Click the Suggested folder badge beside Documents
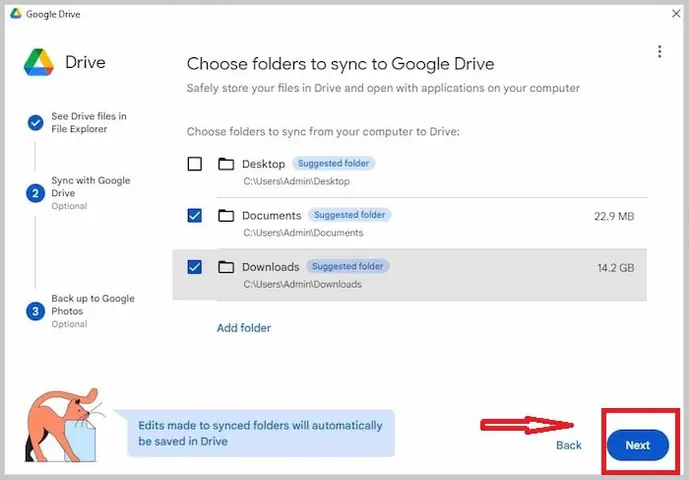 click(350, 215)
